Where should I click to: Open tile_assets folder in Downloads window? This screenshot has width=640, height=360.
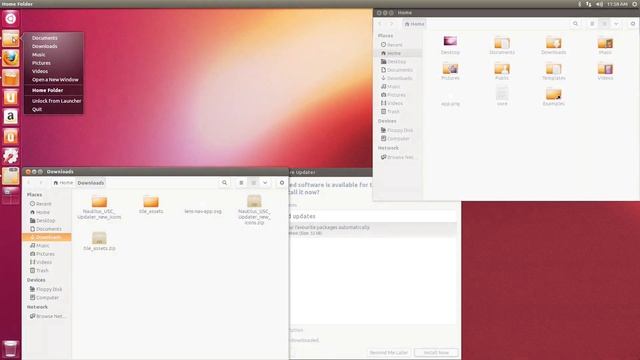(x=151, y=204)
